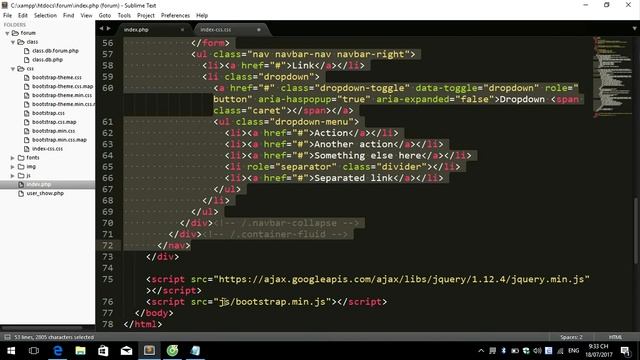Click the fonts folder icon

click(x=21, y=158)
